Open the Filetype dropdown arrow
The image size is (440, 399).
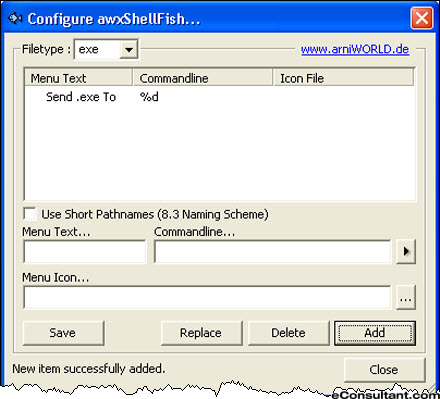[x=129, y=50]
